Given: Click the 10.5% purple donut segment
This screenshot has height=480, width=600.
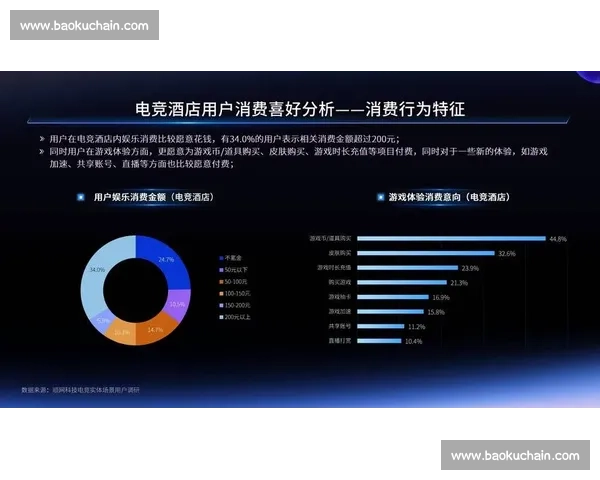Looking at the screenshot, I should click(176, 303).
